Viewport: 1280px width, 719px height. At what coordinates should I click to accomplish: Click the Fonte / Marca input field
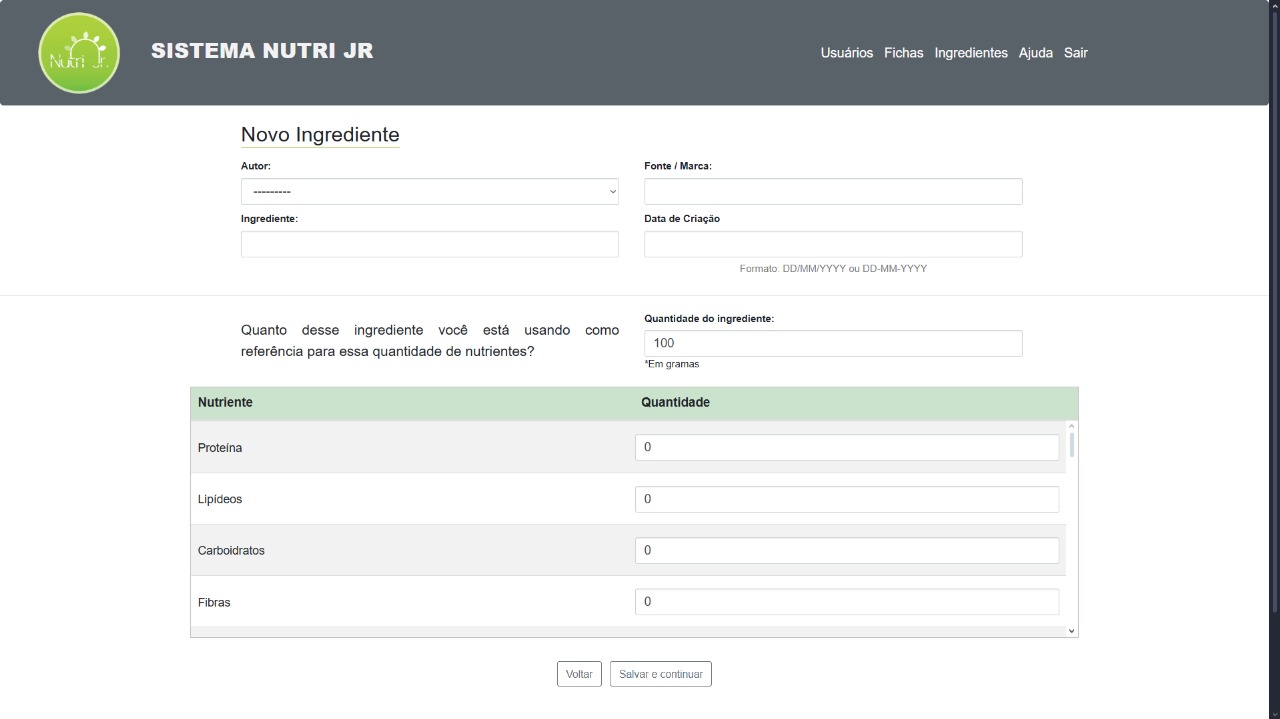[x=832, y=192]
